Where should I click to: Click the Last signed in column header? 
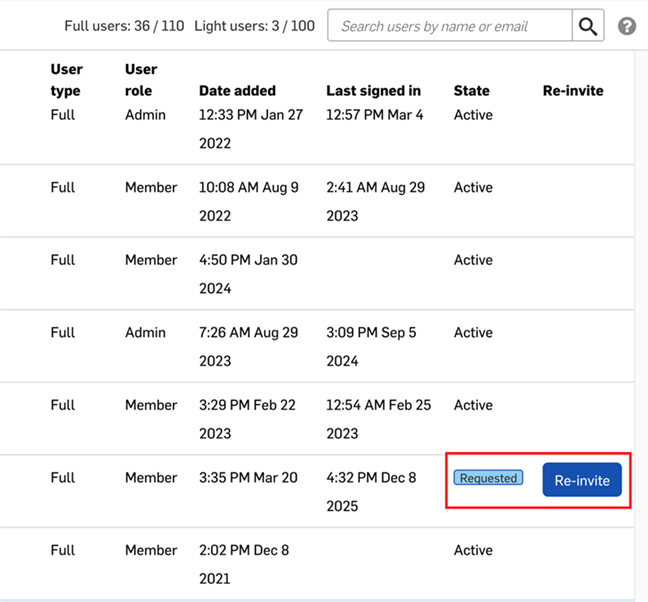click(x=373, y=91)
